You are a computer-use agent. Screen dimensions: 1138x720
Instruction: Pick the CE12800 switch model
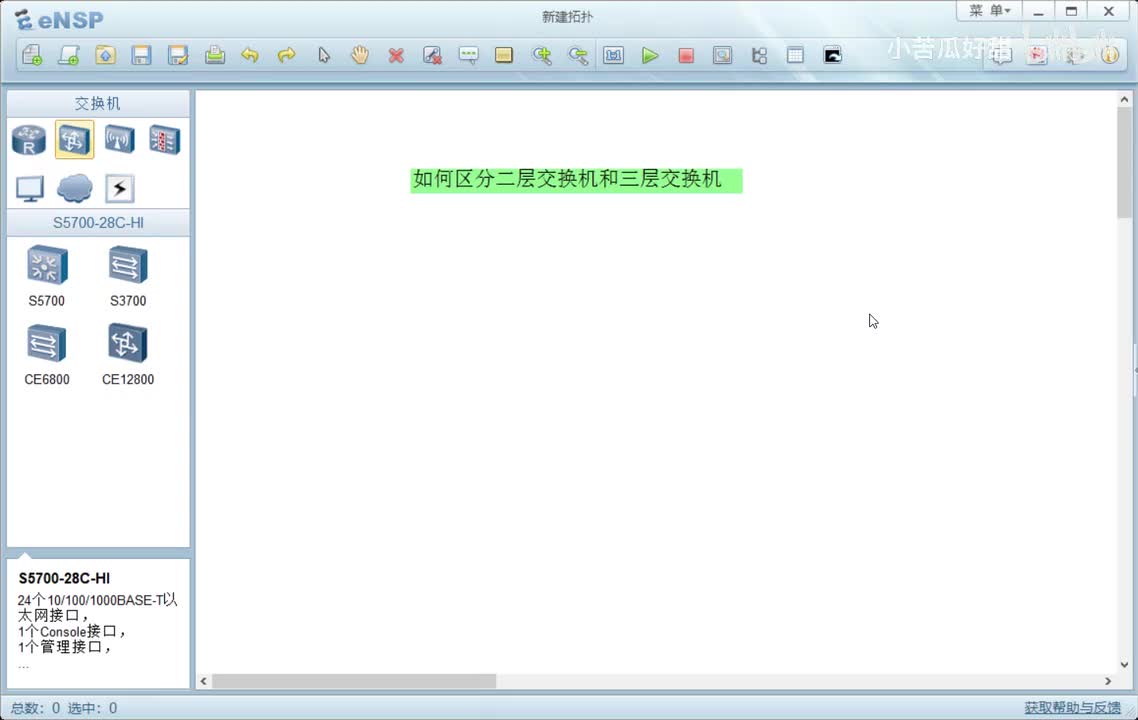[x=128, y=355]
